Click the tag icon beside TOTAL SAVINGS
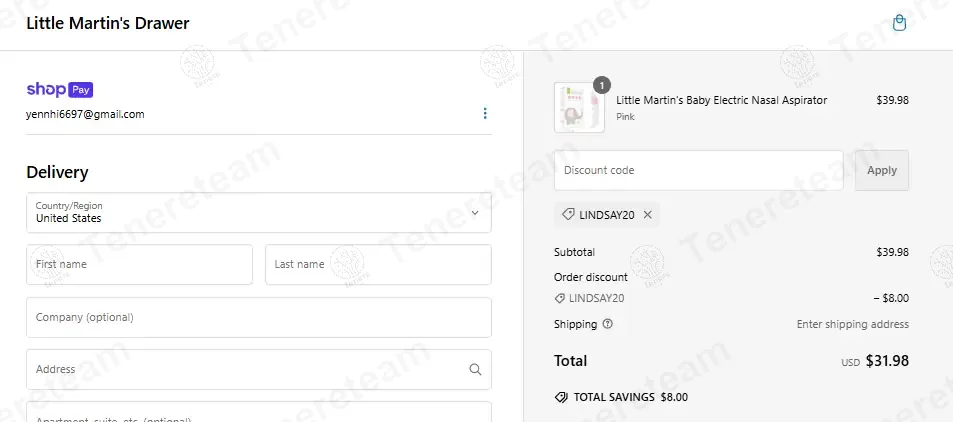Image resolution: width=953 pixels, height=422 pixels. 561,398
